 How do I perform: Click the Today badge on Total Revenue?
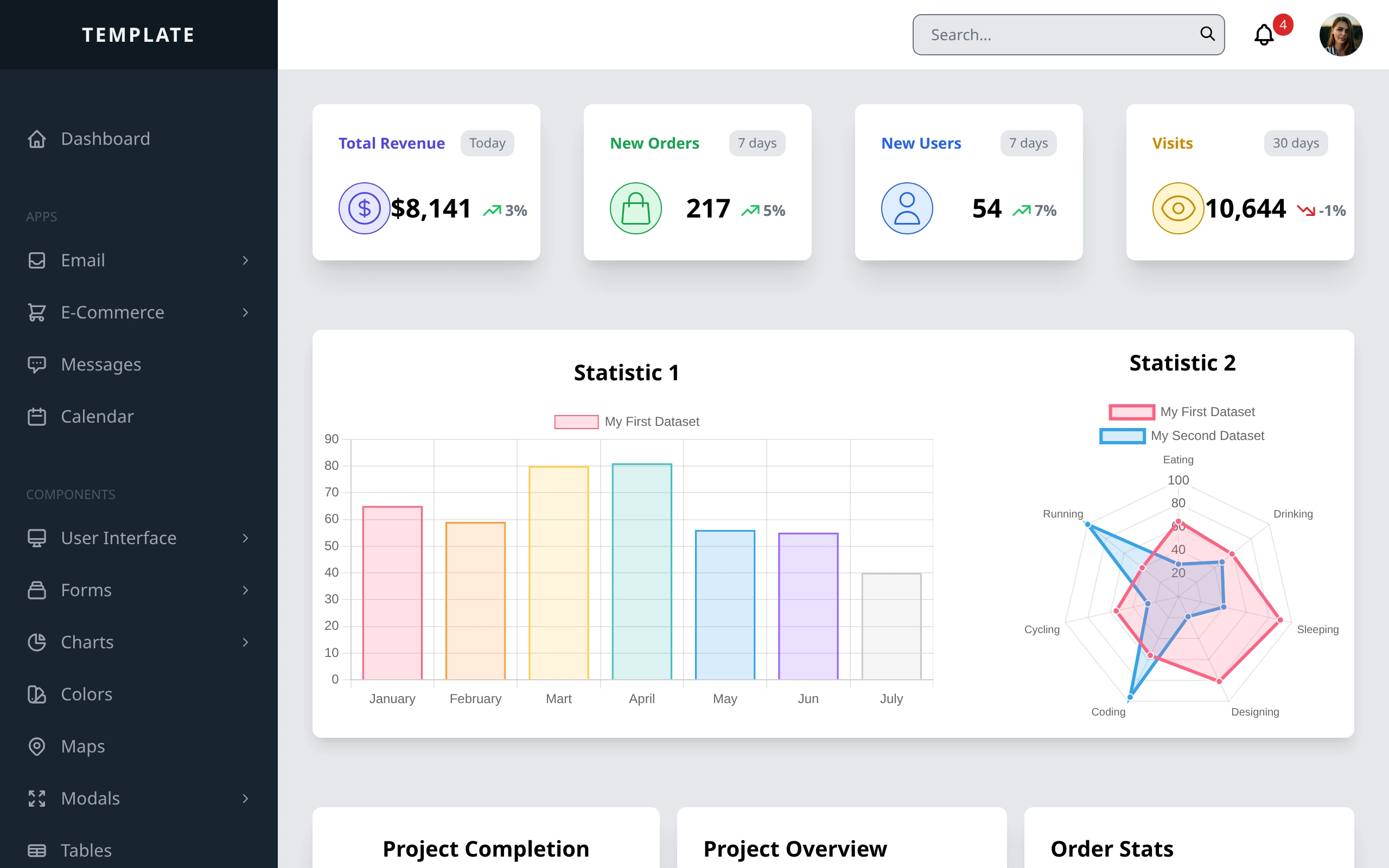coord(487,143)
